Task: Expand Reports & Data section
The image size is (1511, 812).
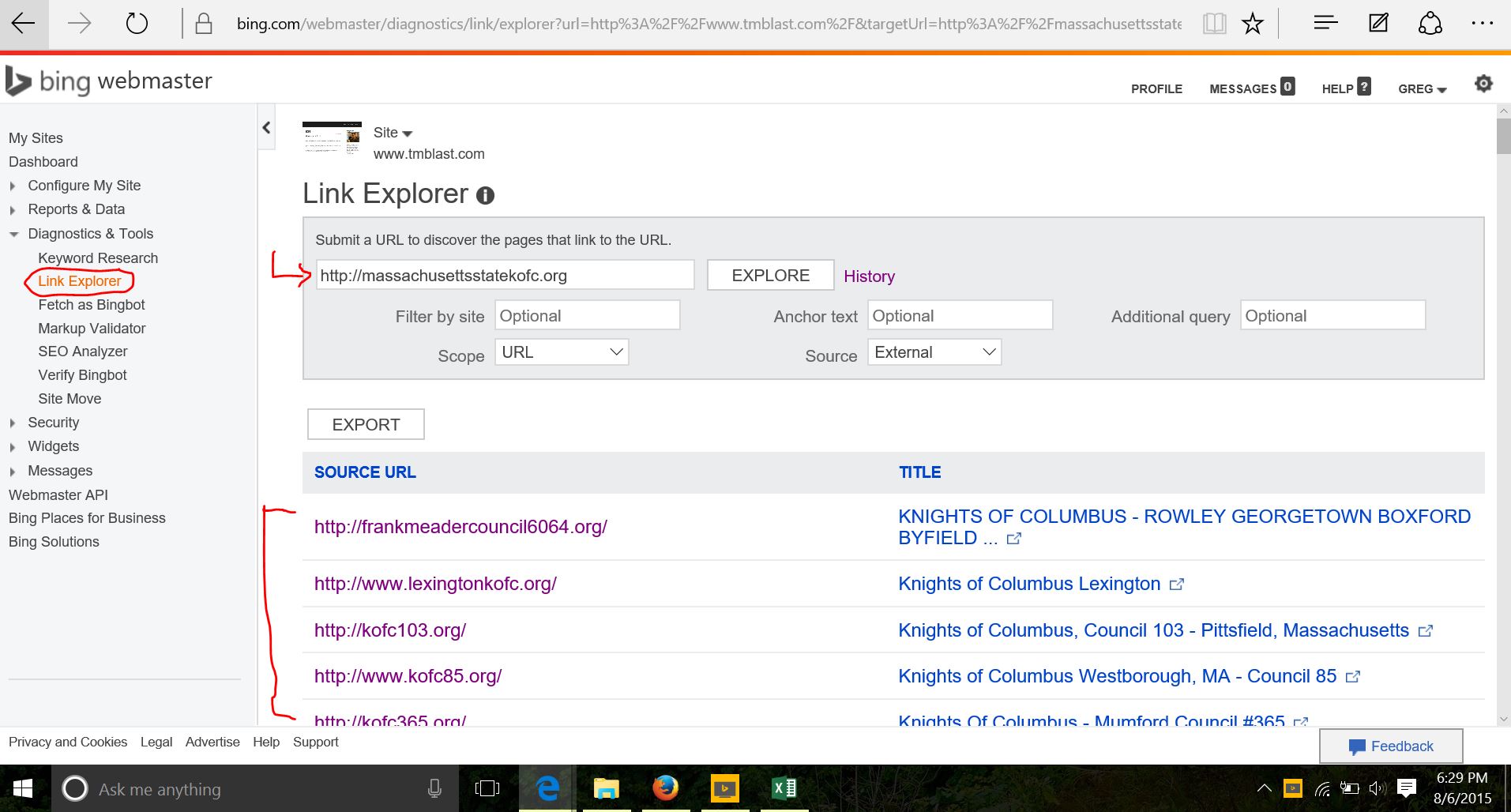Action: (x=13, y=210)
